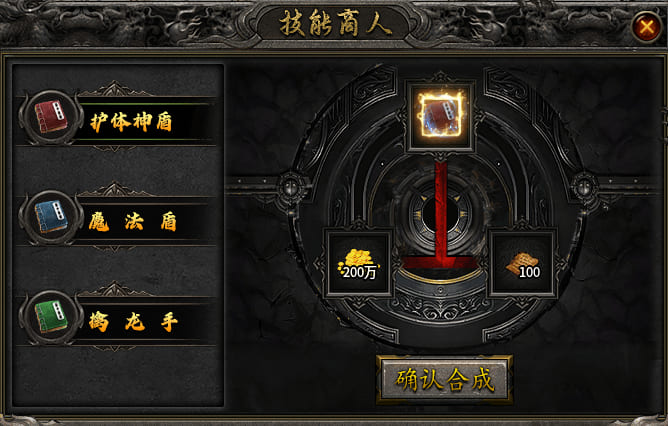Click the gold coins 200万 cost slot
Image resolution: width=668 pixels, height=426 pixels.
click(359, 264)
